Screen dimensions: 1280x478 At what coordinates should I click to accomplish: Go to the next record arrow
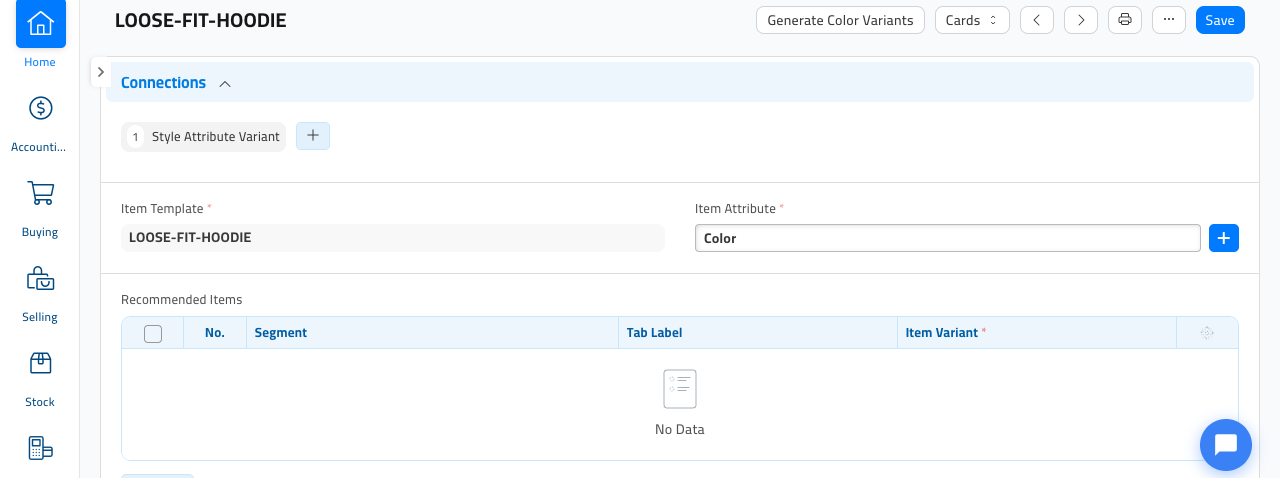1081,20
